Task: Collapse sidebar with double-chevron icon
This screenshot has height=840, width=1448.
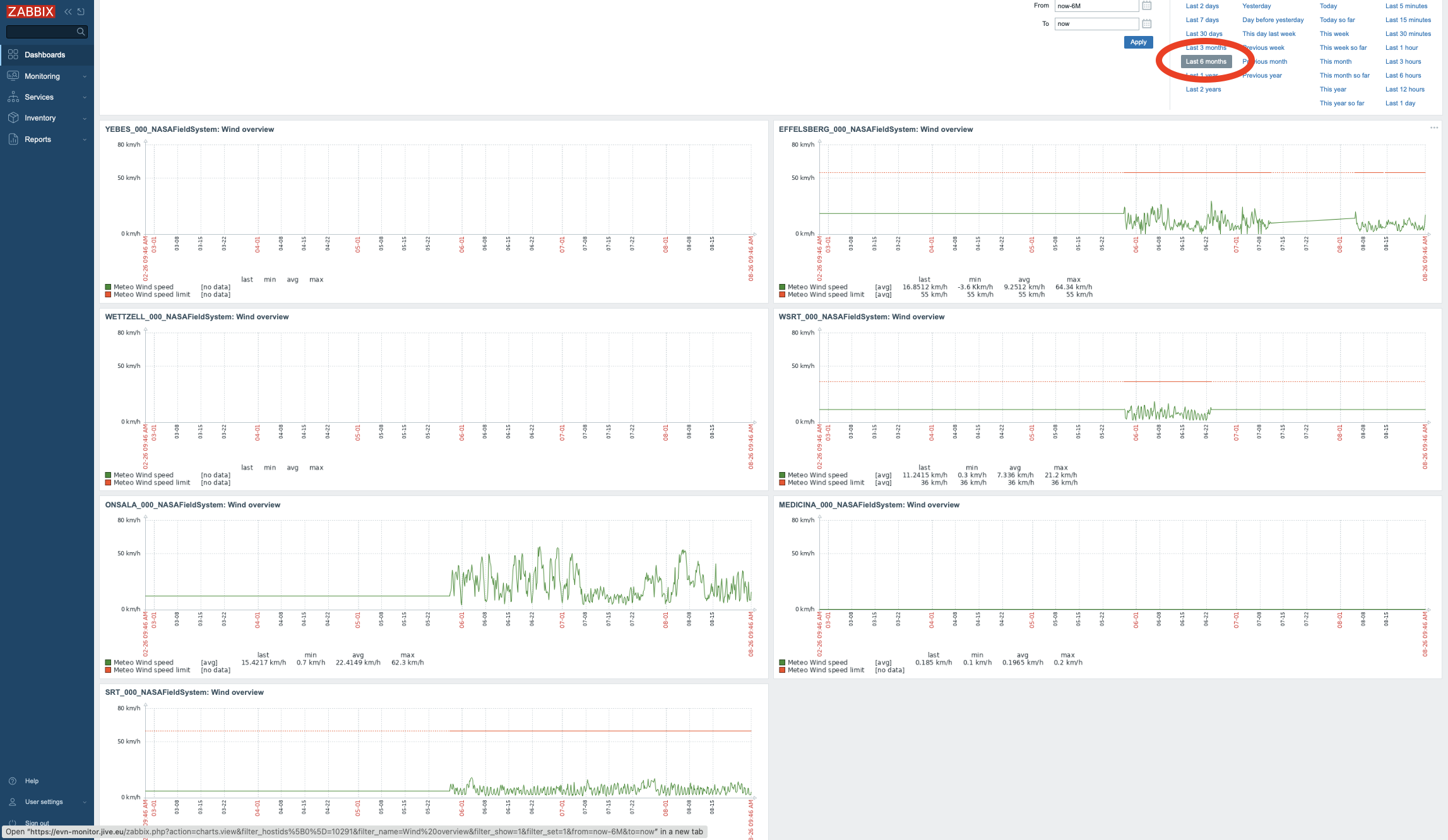Action: point(68,11)
